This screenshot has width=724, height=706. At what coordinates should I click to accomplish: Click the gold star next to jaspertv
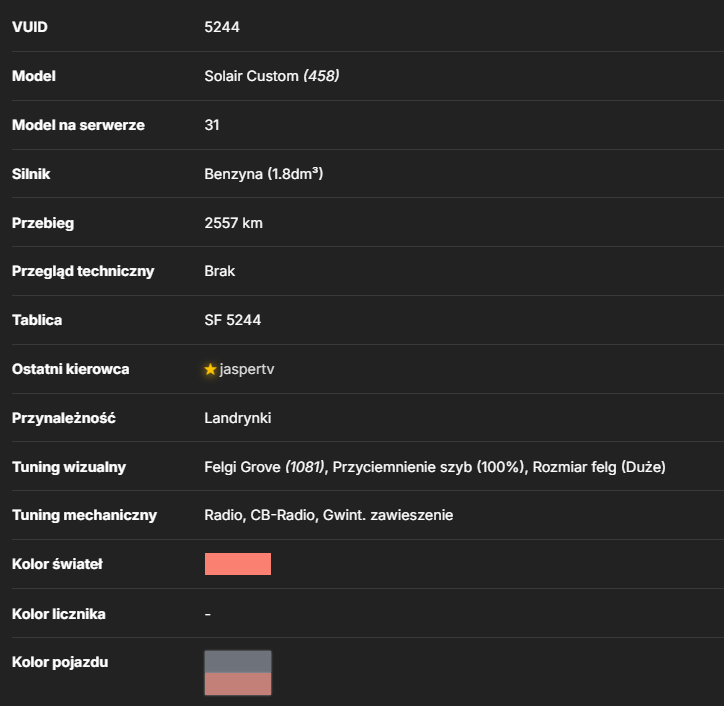[210, 369]
